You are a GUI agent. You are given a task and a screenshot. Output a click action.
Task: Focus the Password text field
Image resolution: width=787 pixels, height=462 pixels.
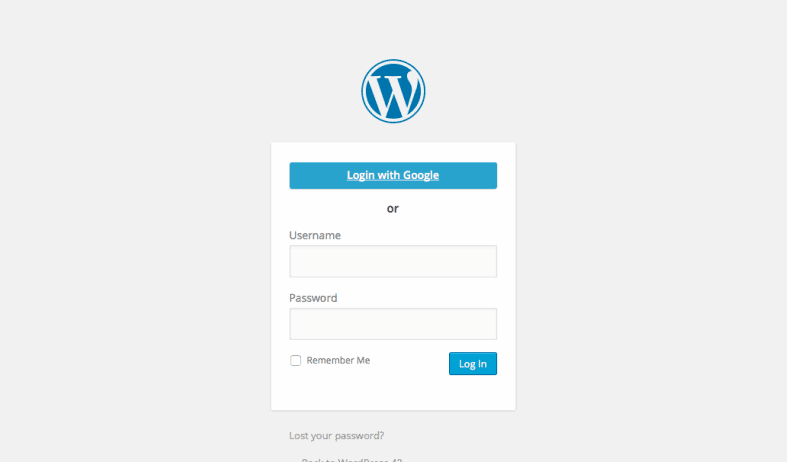393,324
